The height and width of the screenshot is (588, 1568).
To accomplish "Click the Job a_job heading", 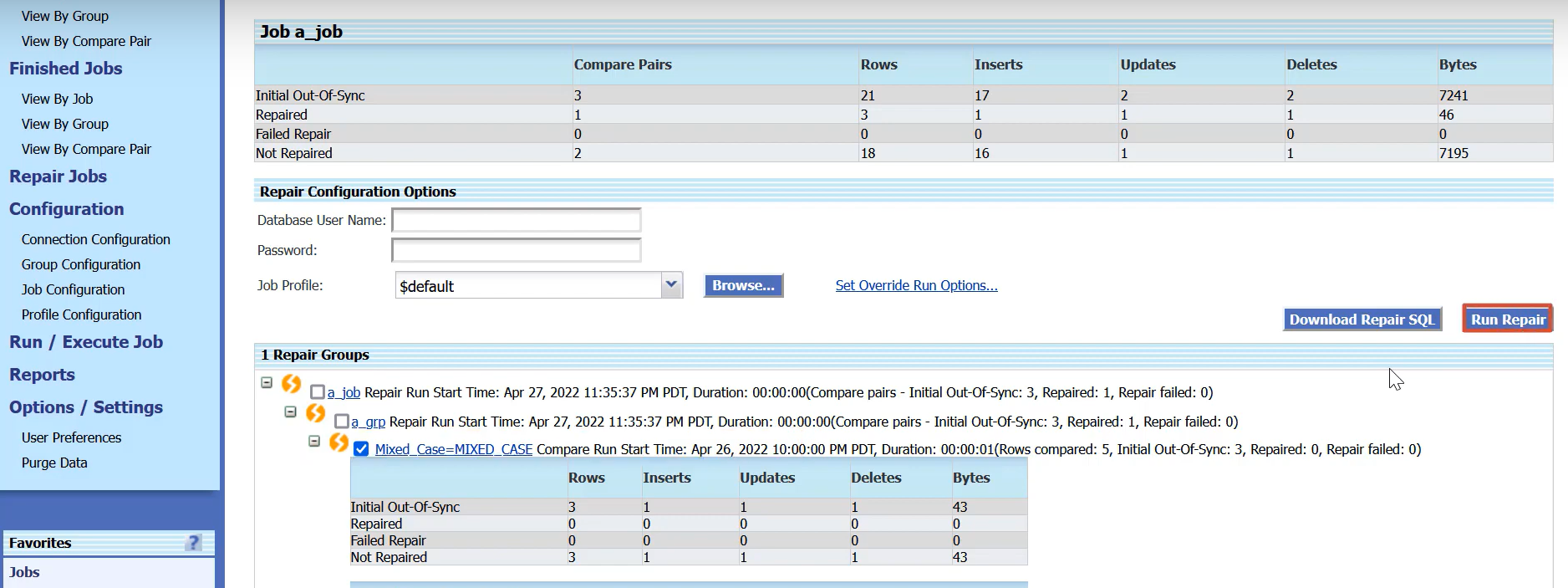I will [x=301, y=32].
